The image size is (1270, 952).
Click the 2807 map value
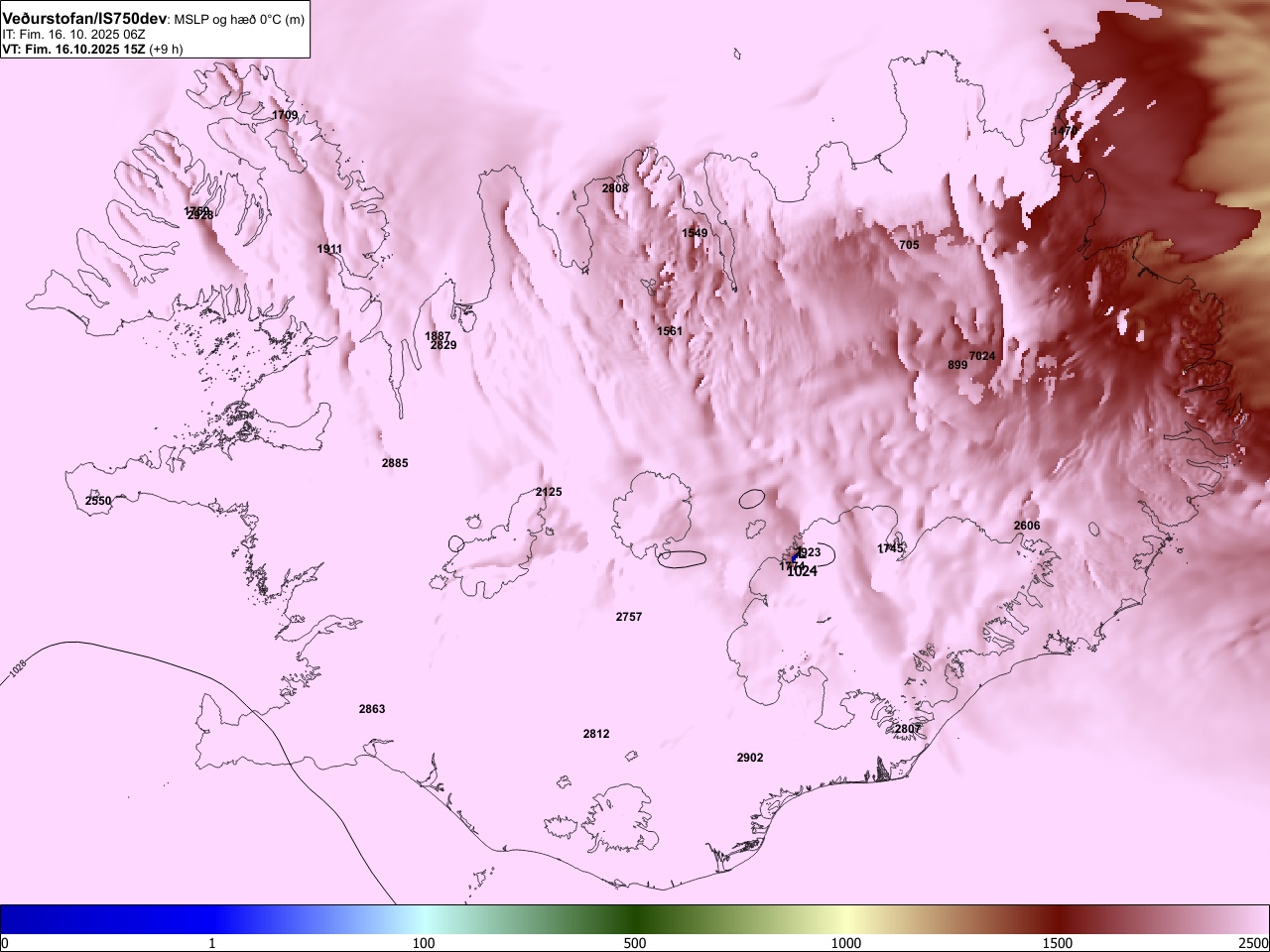coord(908,729)
